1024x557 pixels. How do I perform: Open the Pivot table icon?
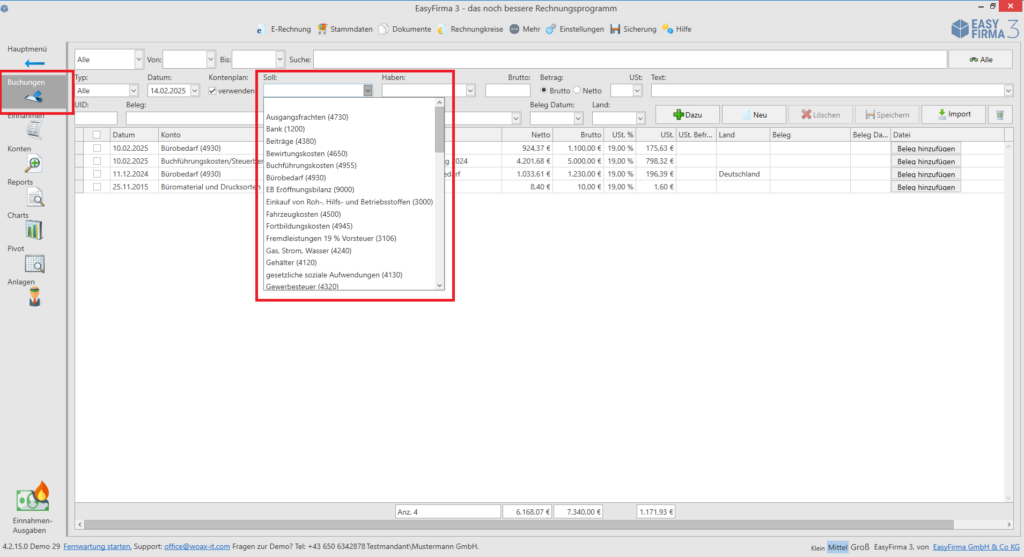click(x=35, y=264)
